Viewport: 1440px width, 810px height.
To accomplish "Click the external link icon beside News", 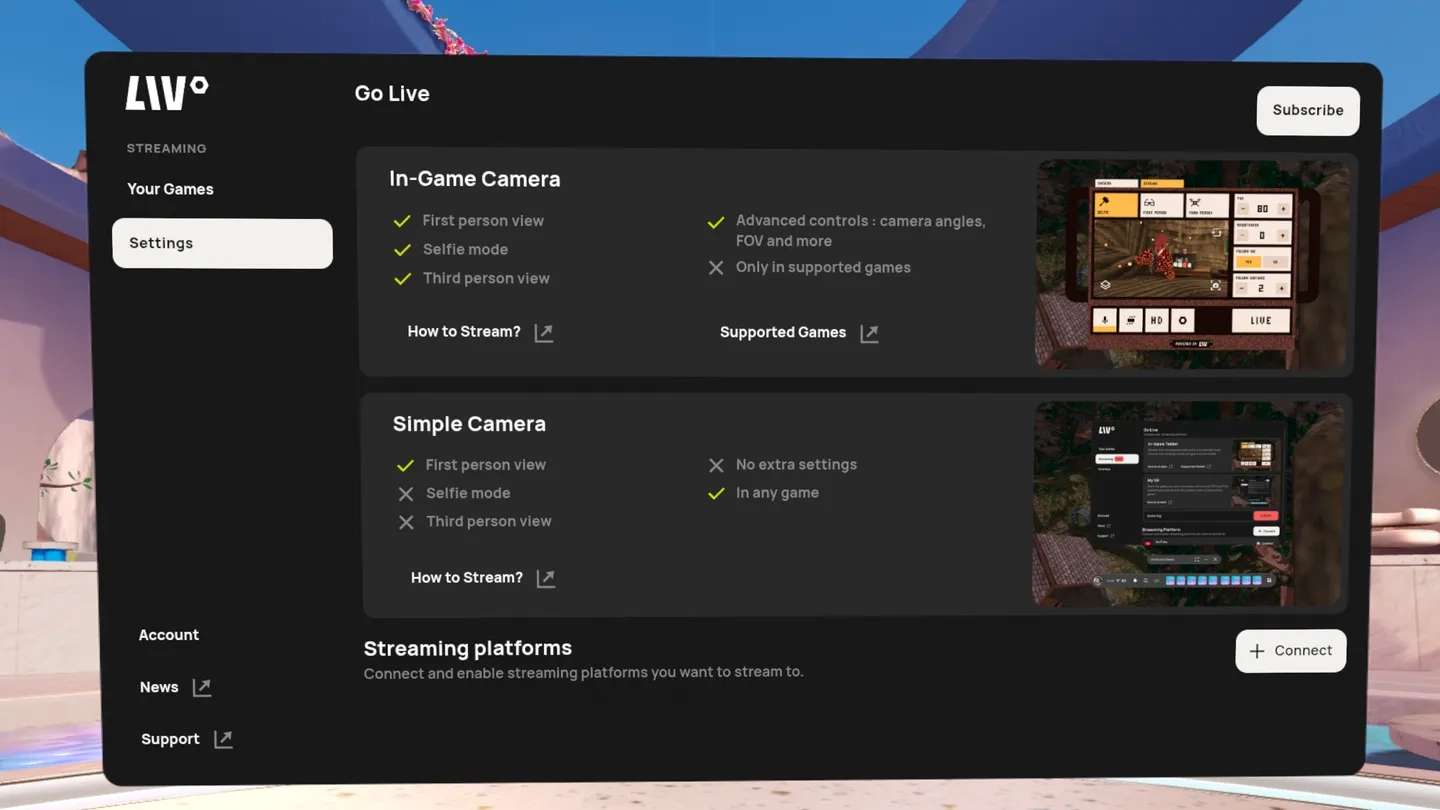I will point(202,687).
